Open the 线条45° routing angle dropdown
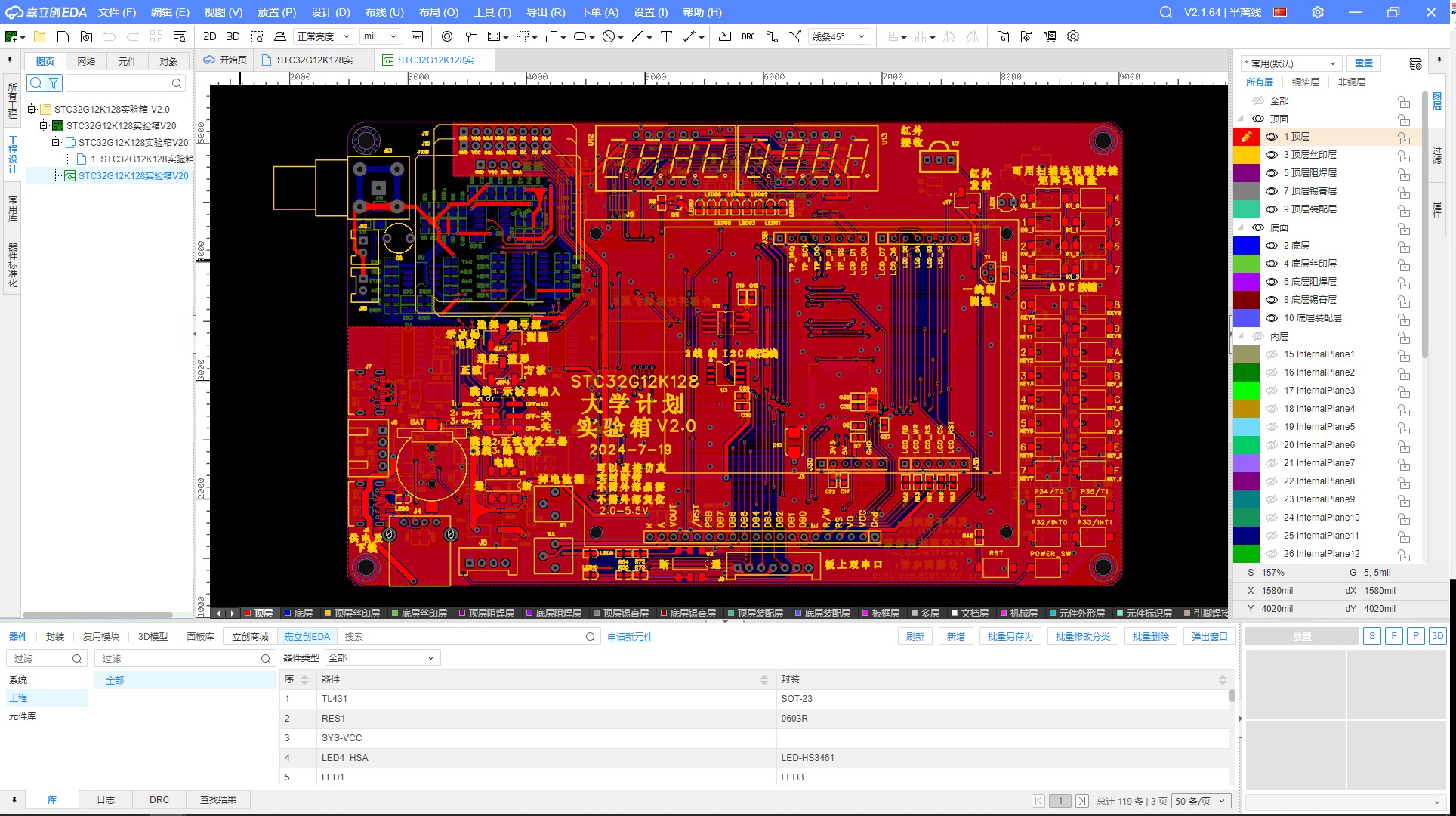Screen dimensions: 1456x816 pyautogui.click(x=840, y=36)
